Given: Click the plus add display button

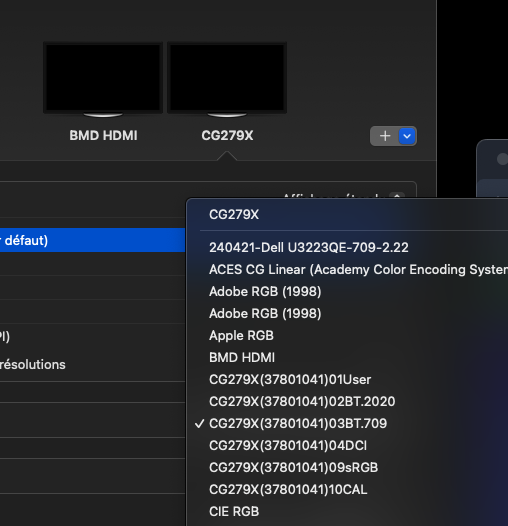Looking at the screenshot, I should pyautogui.click(x=385, y=136).
